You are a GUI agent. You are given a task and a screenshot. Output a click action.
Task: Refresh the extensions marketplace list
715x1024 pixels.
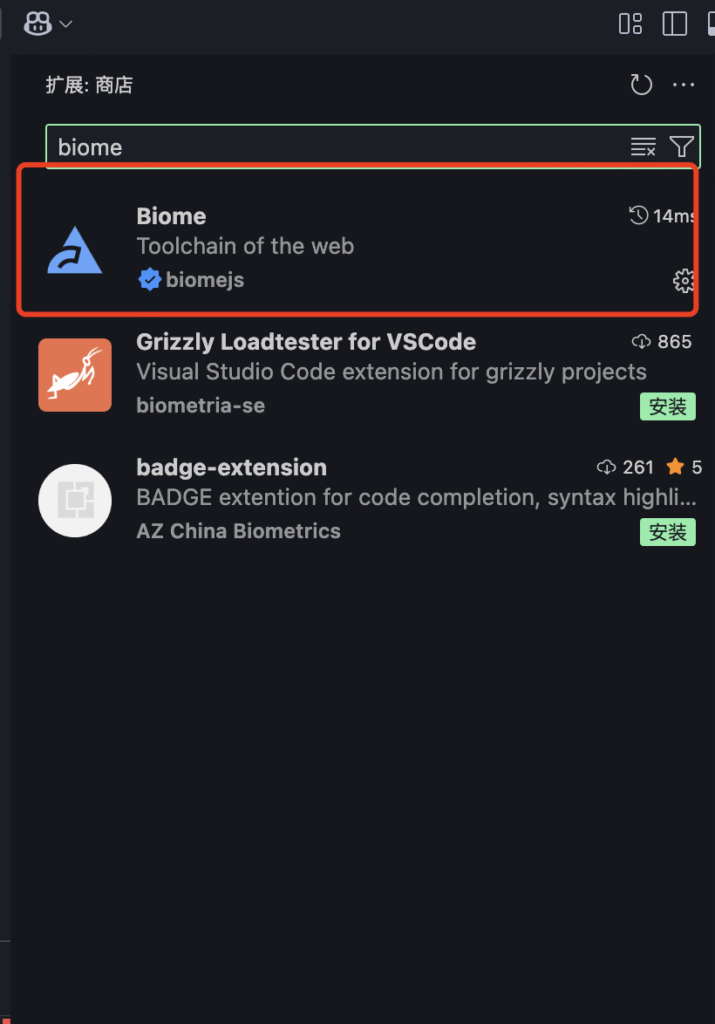[x=641, y=85]
